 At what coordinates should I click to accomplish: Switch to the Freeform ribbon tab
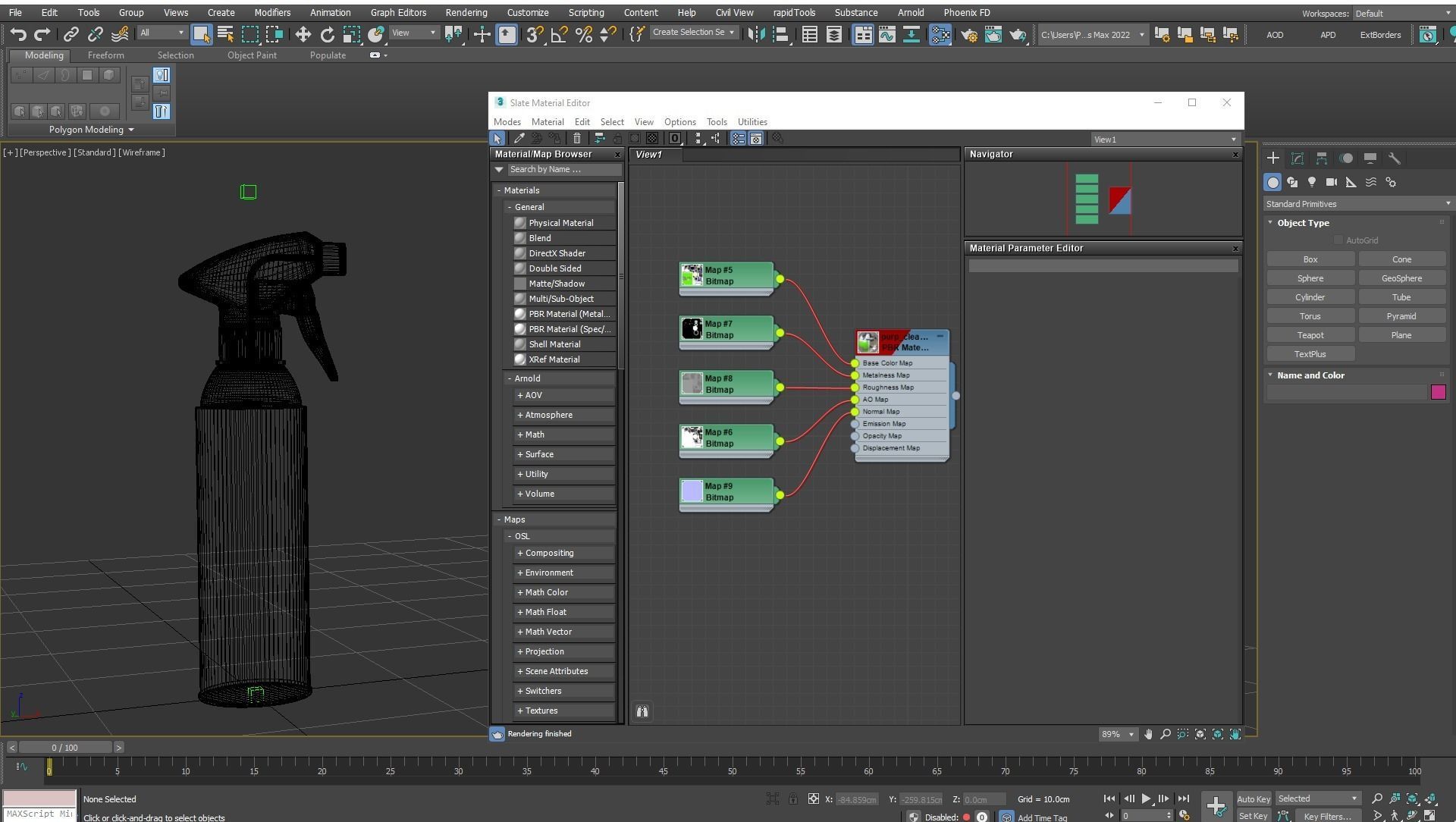tap(105, 55)
